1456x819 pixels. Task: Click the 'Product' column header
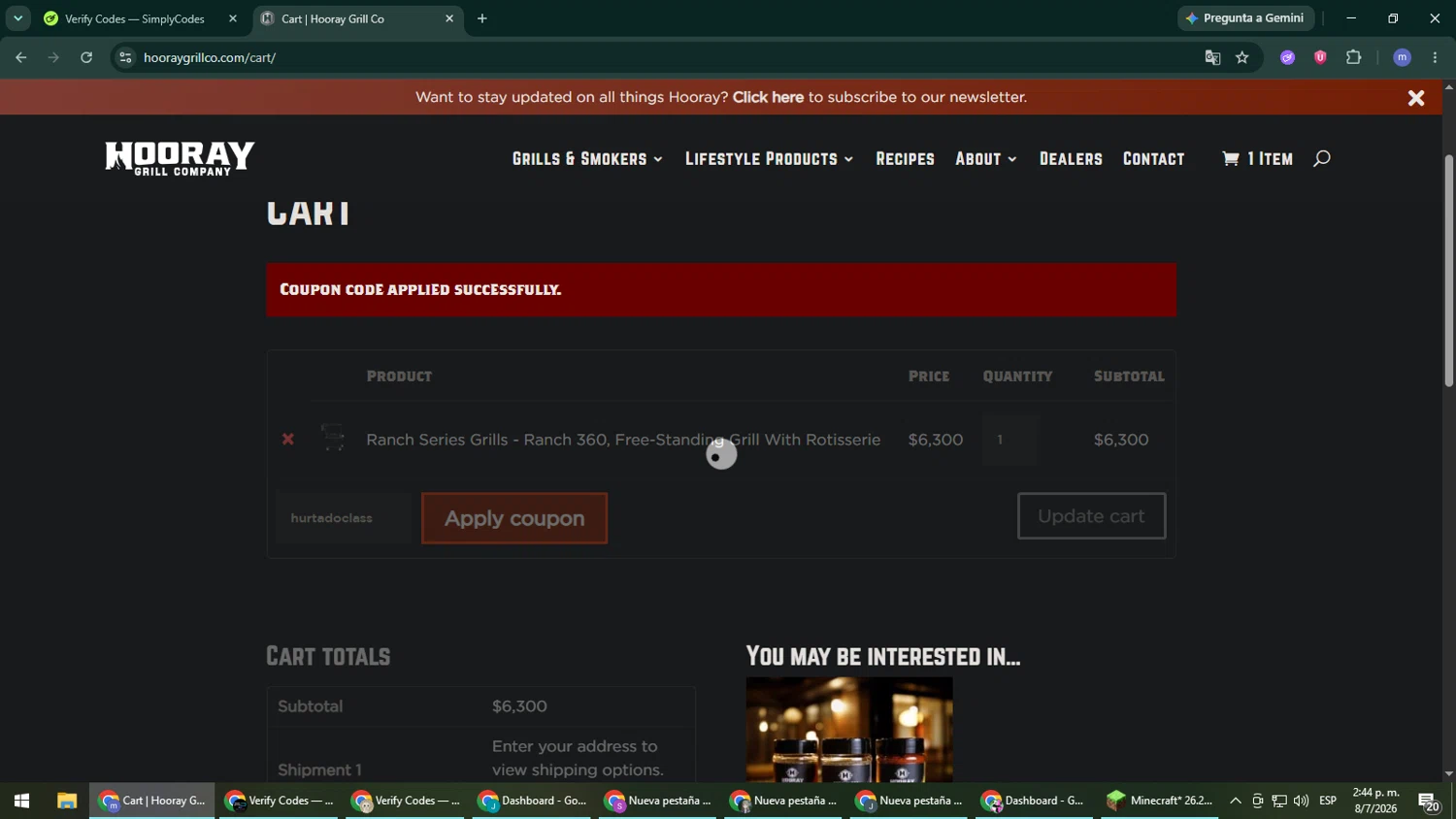[x=399, y=377]
